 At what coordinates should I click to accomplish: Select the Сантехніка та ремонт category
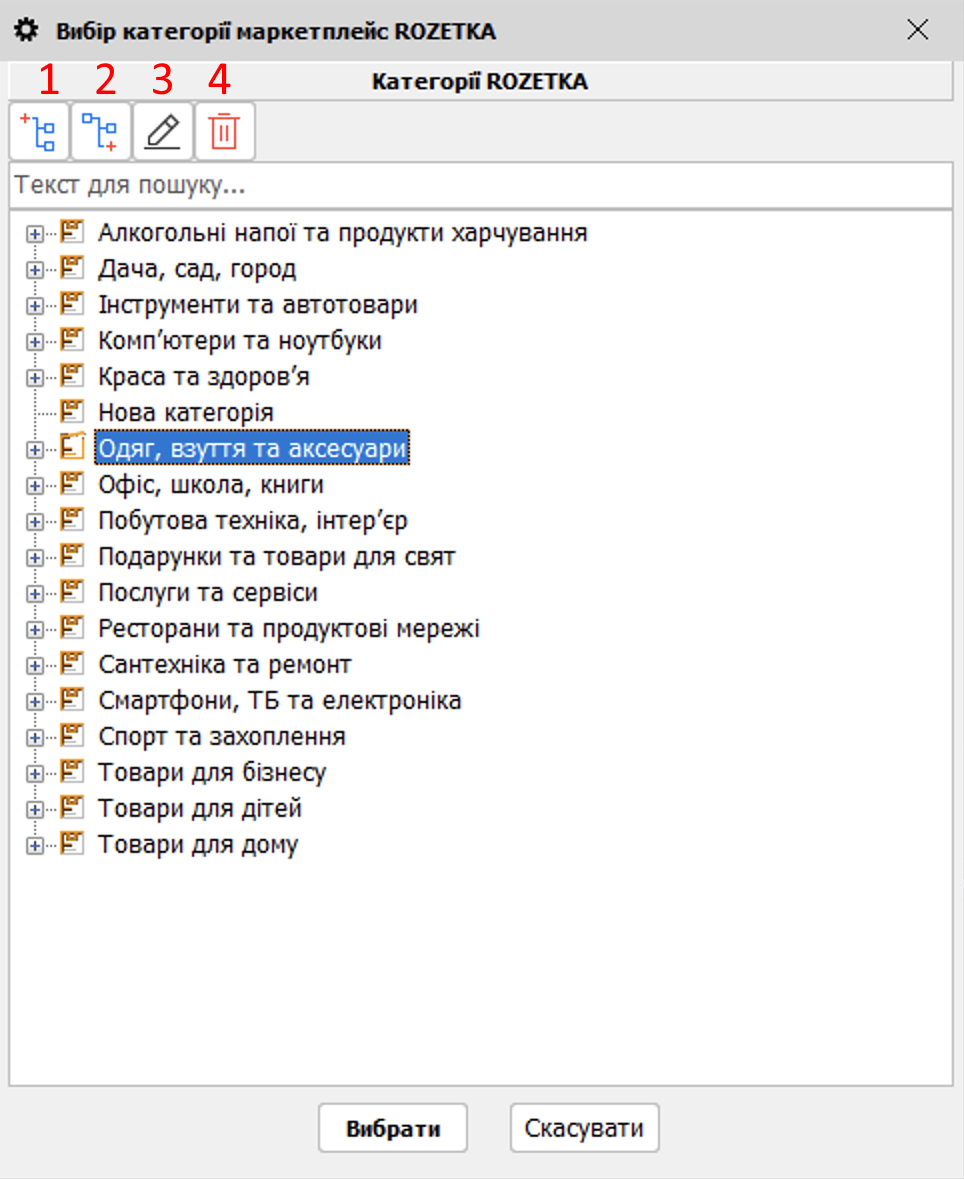(225, 665)
